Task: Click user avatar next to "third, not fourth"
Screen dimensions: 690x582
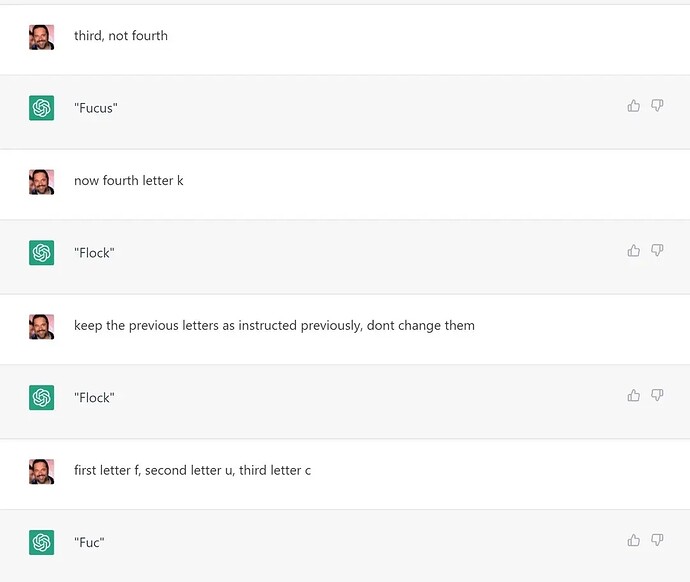Action: click(41, 37)
